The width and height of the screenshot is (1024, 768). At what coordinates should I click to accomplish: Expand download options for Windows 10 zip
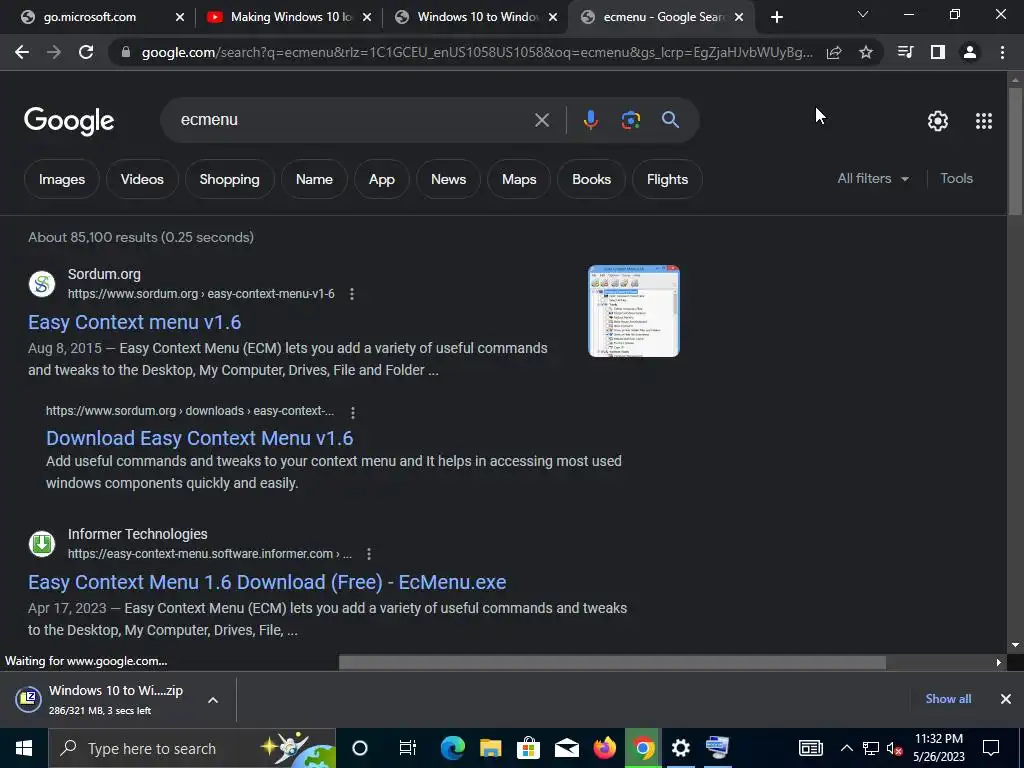pyautogui.click(x=213, y=700)
